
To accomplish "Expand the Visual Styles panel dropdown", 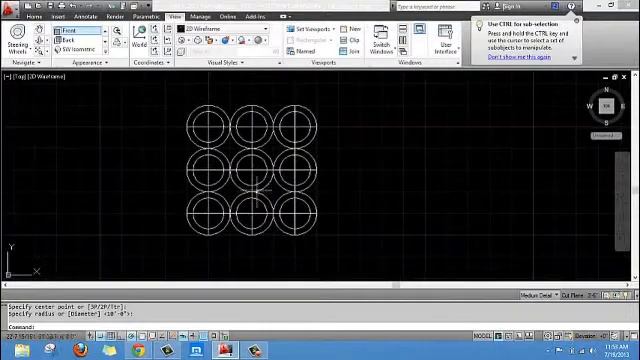I will coord(225,62).
